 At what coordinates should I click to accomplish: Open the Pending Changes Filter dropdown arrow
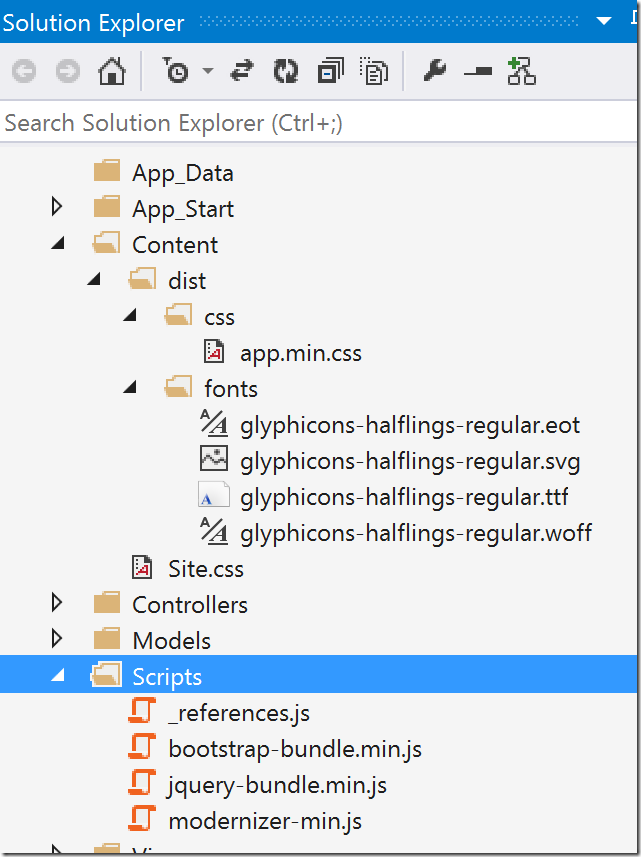point(208,71)
